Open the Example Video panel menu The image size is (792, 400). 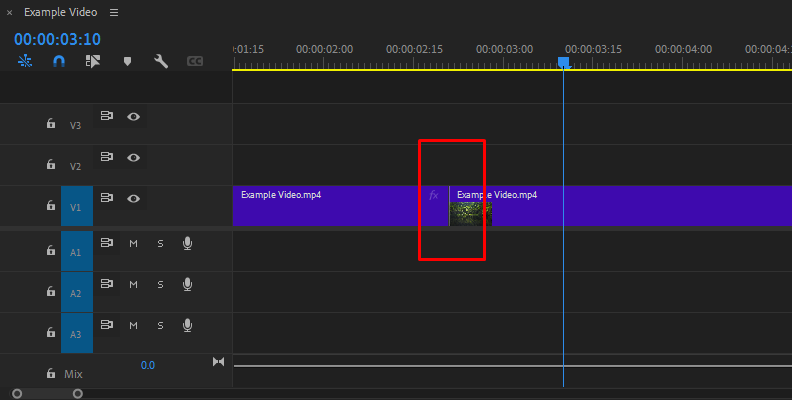[x=113, y=13]
